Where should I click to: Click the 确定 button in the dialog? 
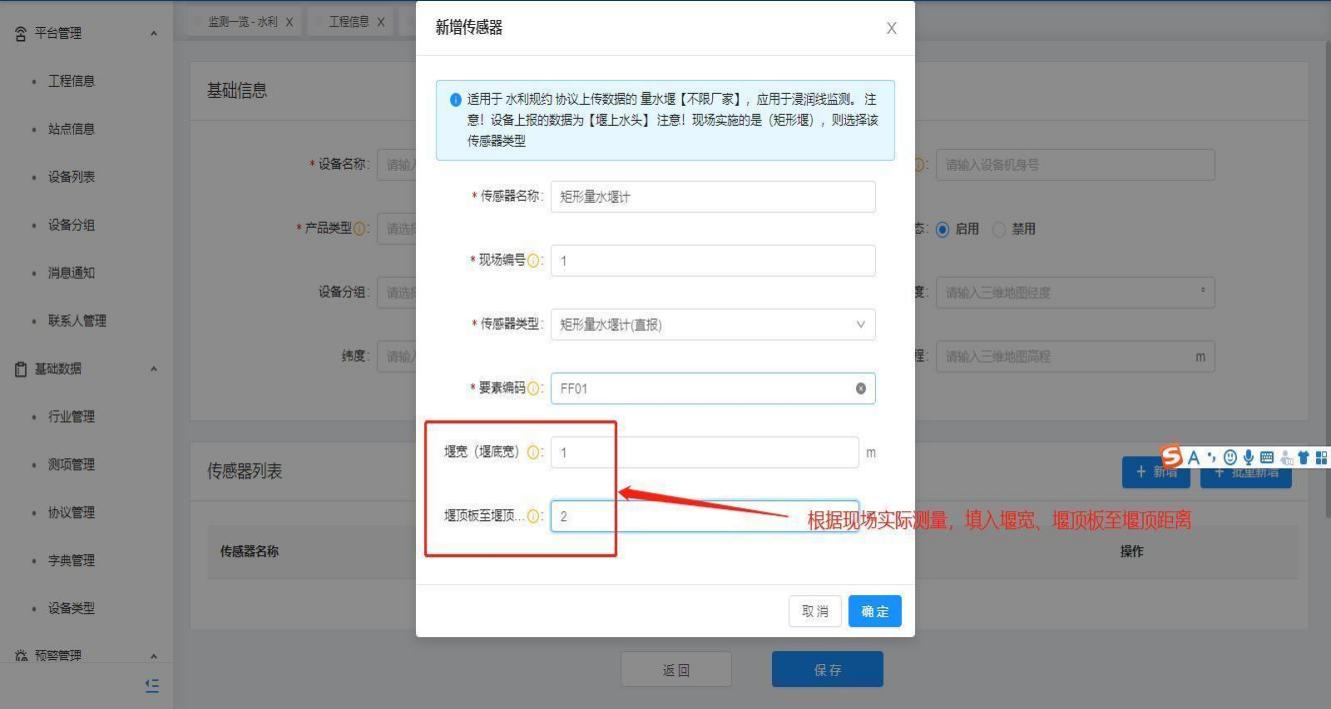(x=874, y=611)
